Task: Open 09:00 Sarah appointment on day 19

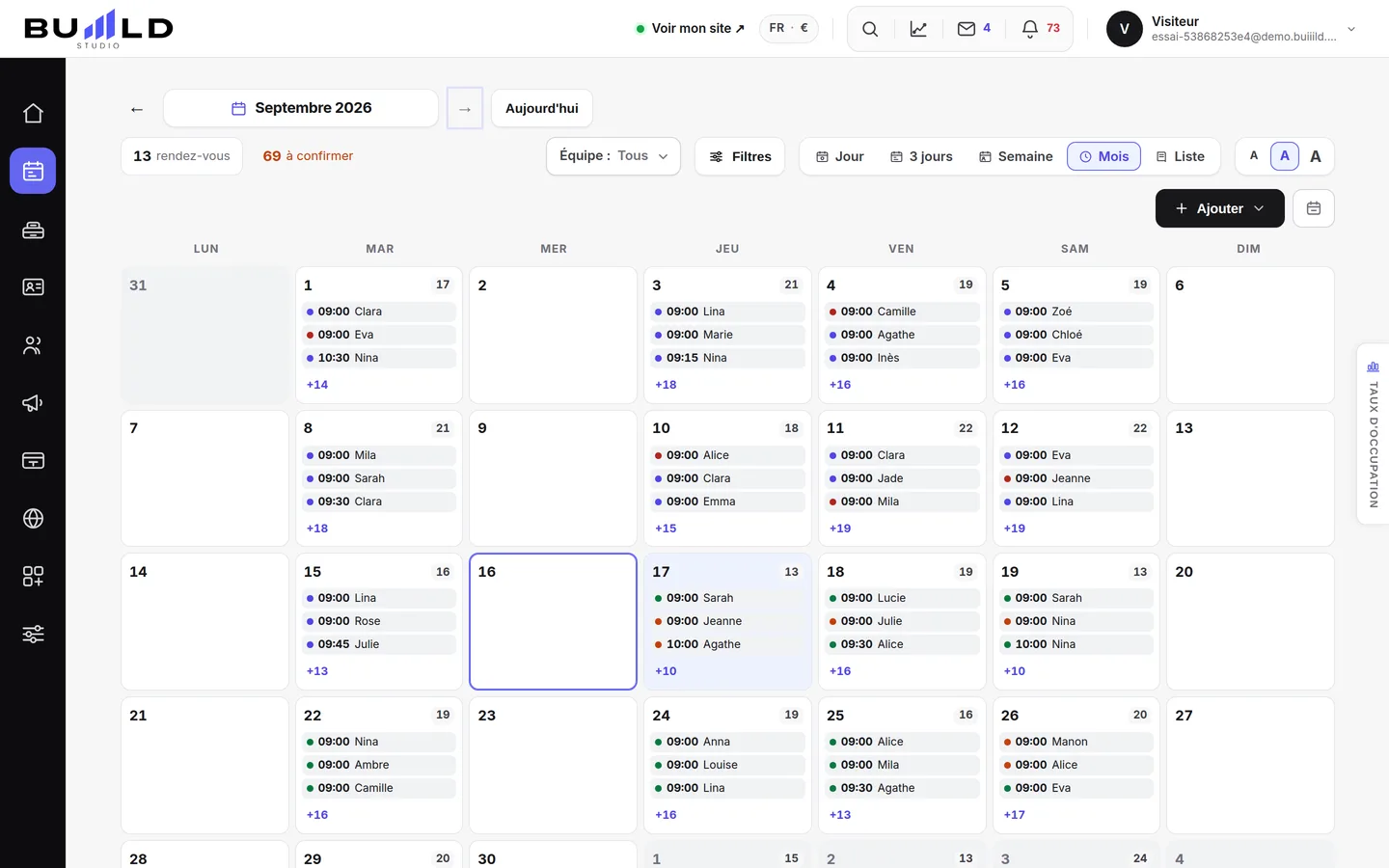Action: (1076, 598)
